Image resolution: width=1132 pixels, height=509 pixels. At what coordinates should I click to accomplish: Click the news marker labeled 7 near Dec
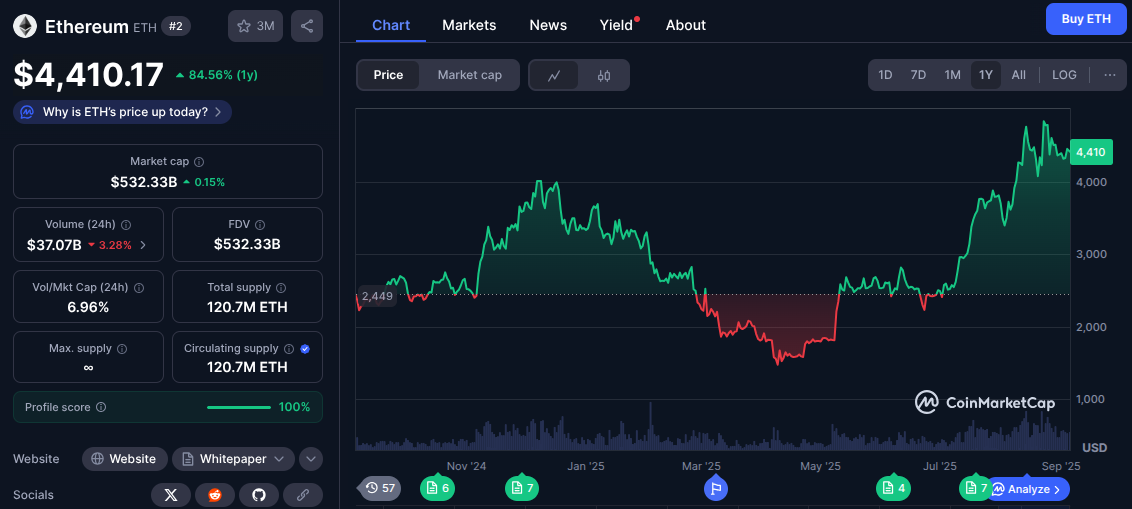pos(523,488)
